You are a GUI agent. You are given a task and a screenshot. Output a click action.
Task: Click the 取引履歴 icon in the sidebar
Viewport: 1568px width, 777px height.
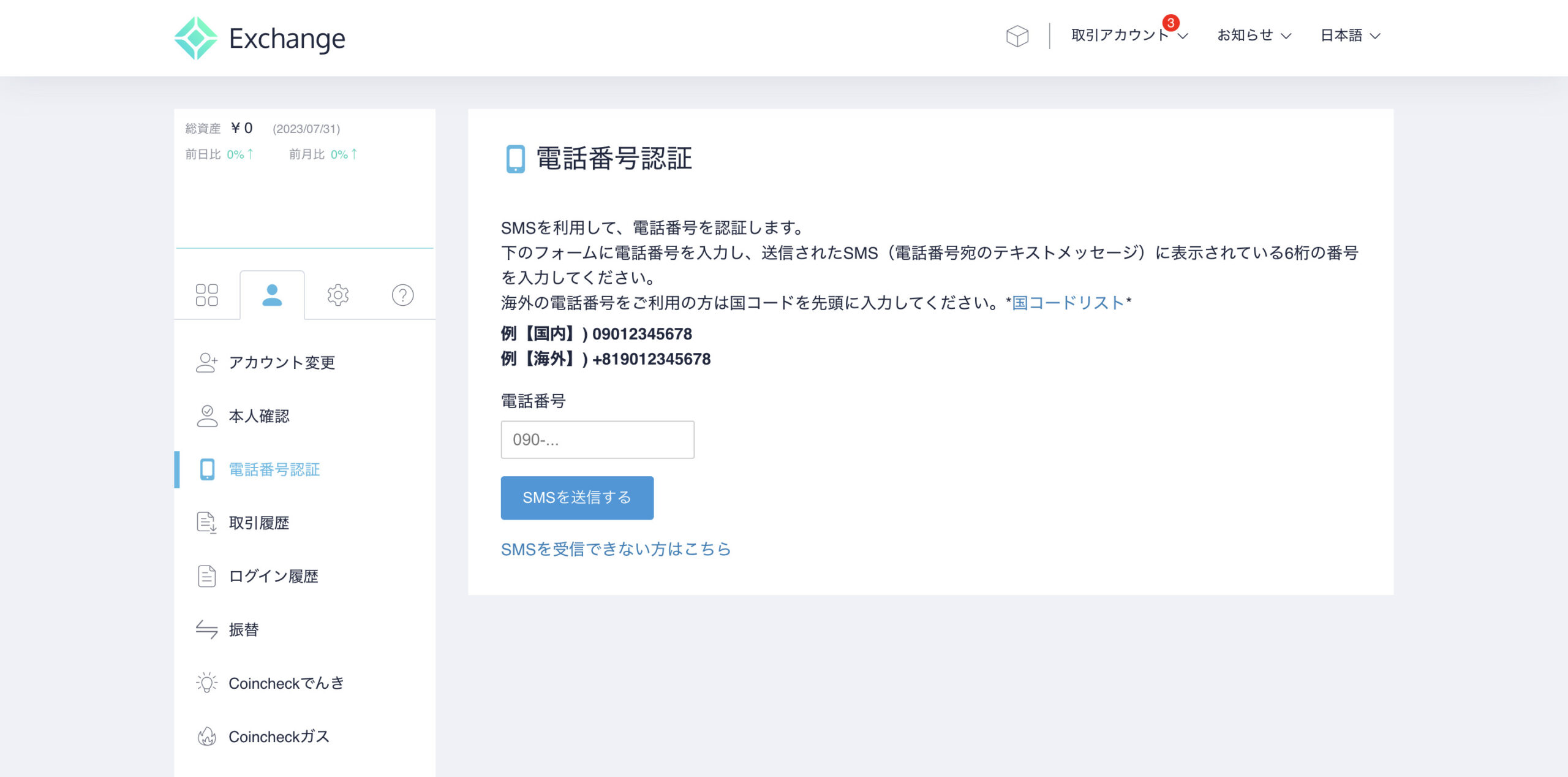click(x=206, y=523)
